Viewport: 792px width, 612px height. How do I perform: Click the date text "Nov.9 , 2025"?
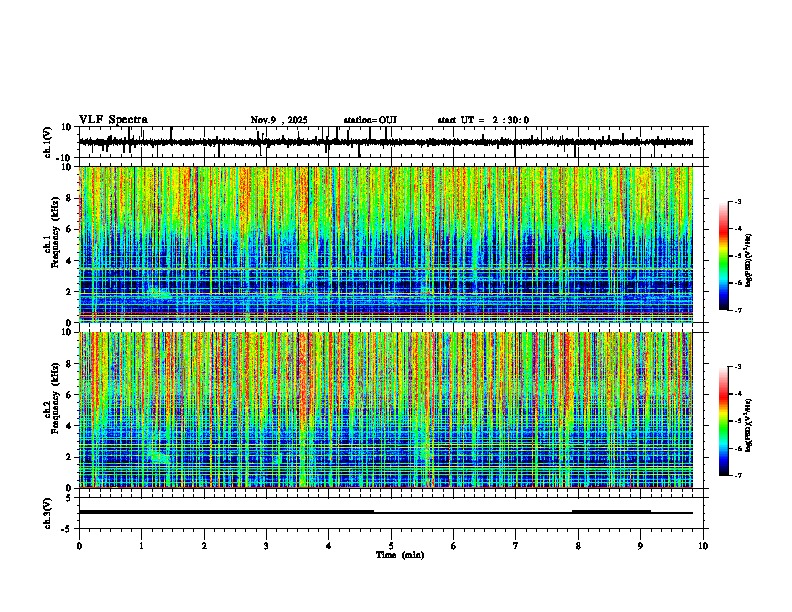pos(279,120)
